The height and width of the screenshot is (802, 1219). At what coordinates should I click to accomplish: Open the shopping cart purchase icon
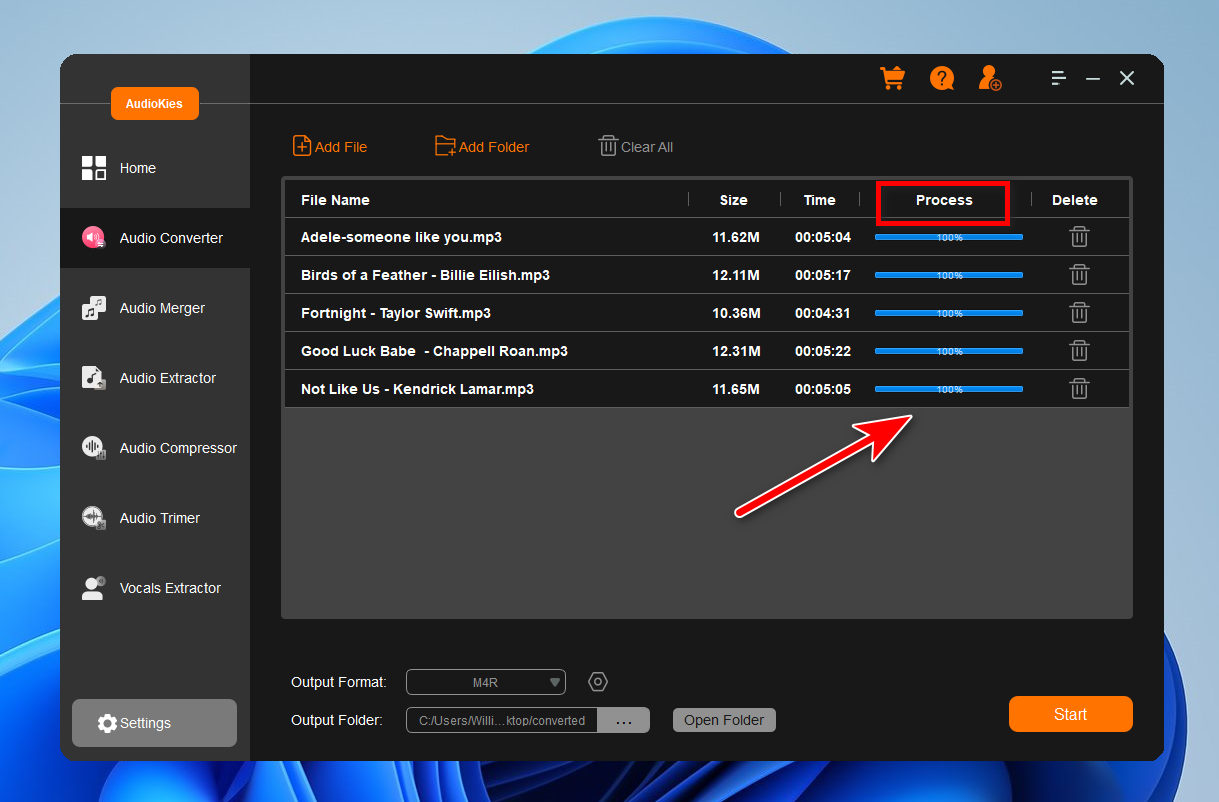[x=892, y=78]
